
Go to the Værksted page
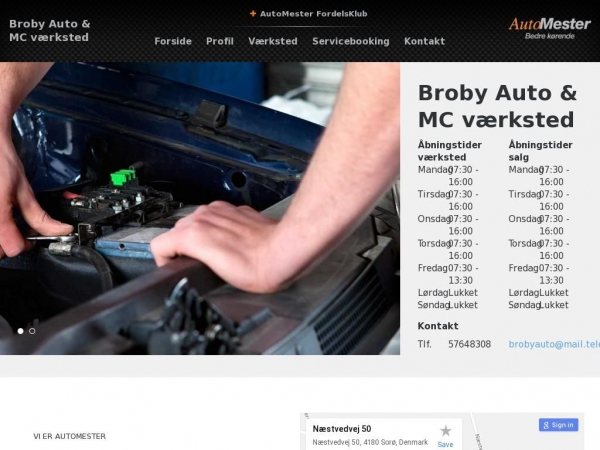click(x=273, y=41)
